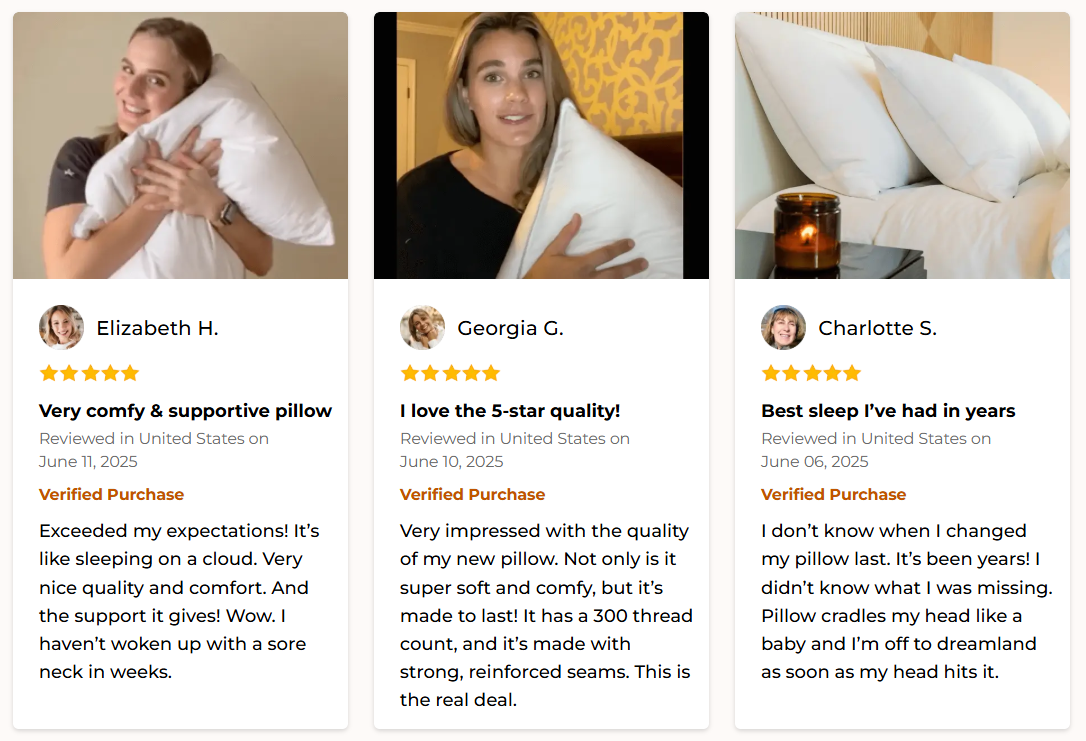Open review titled "I love the 5-star quality!"

pos(510,411)
